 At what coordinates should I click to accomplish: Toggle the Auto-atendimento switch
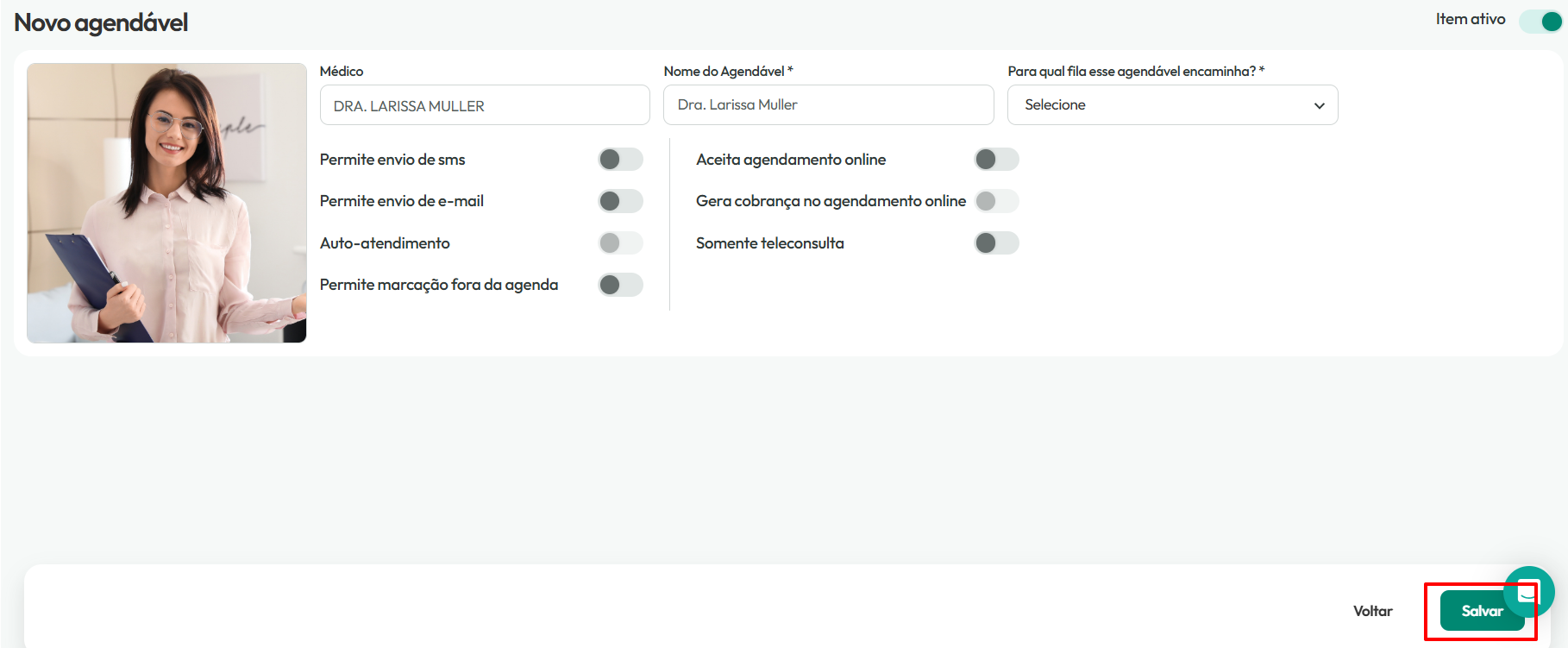coord(621,243)
